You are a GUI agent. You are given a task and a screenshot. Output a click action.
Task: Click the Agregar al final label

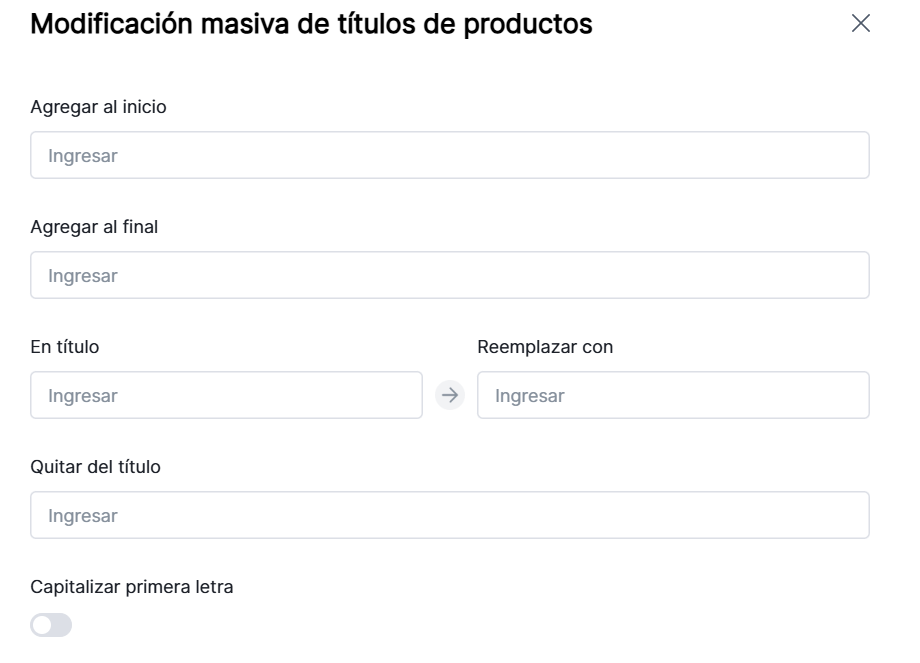[x=95, y=227]
